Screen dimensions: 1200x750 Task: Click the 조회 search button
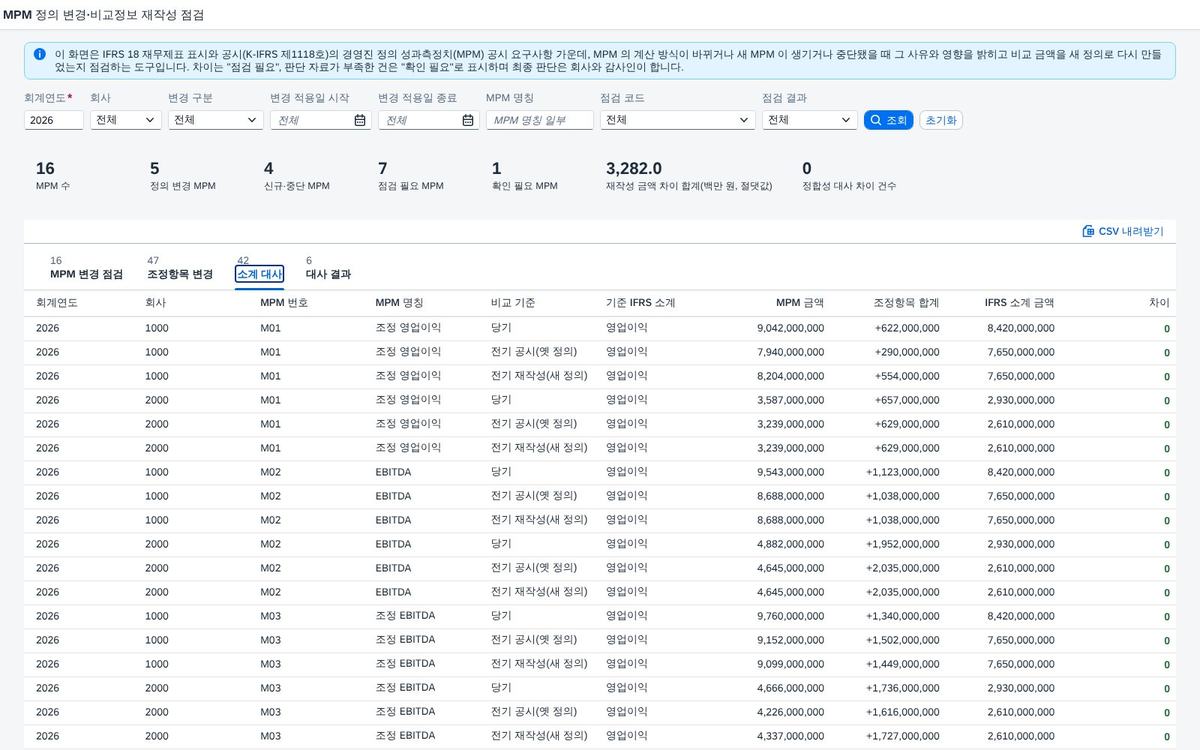(888, 120)
